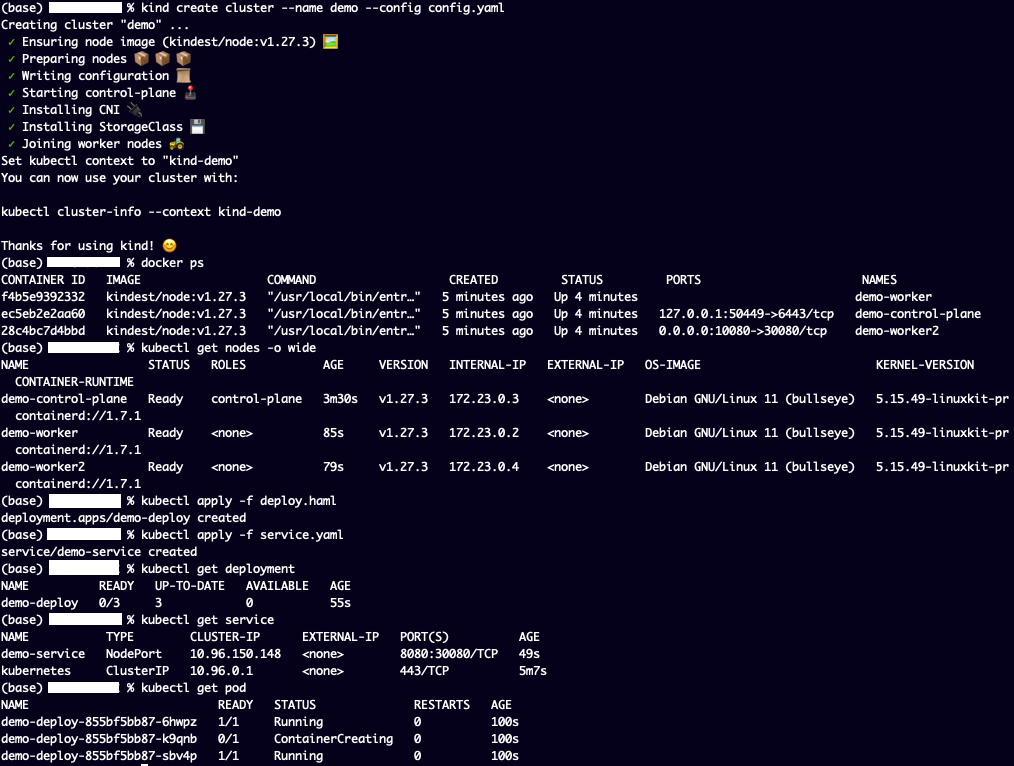Click the joystick emoji after Starting control-plane
Viewport: 1014px width, 766px height.
[x=190, y=93]
